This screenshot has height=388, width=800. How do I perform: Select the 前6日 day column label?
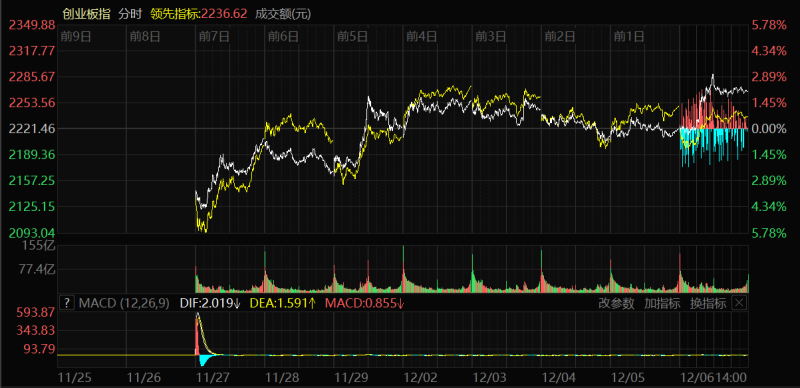pyautogui.click(x=283, y=36)
